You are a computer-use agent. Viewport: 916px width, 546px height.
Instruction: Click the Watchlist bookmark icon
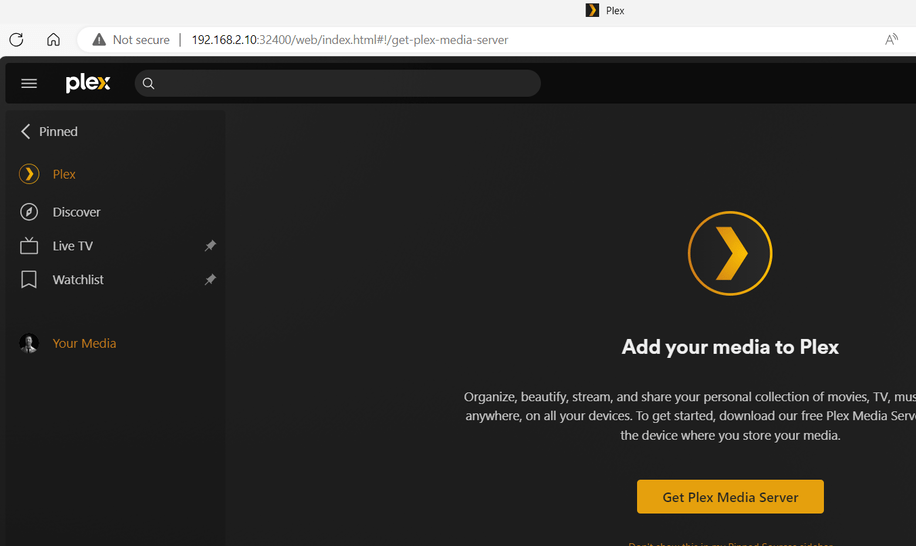point(29,280)
